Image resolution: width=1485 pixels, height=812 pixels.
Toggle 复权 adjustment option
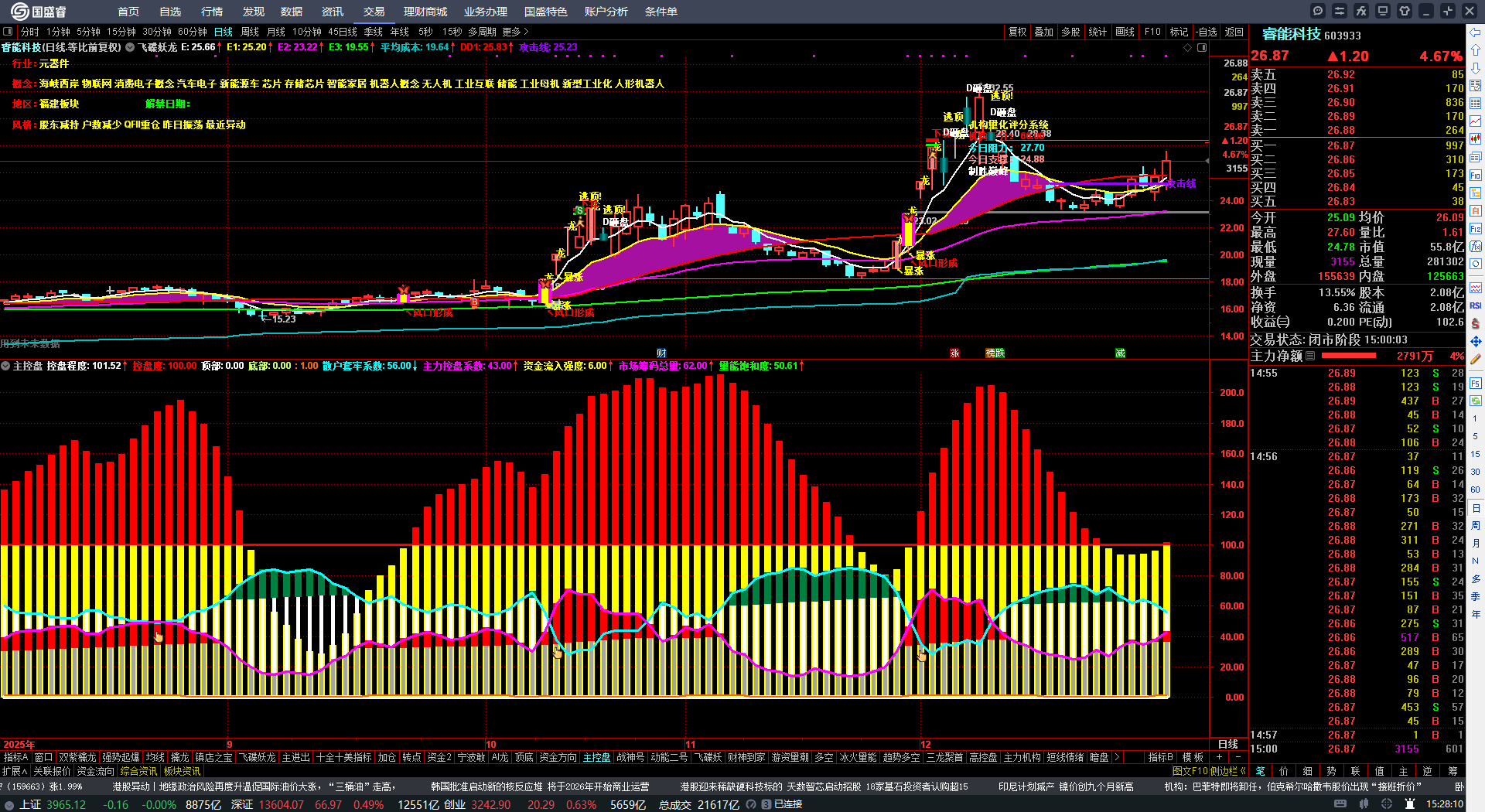click(x=1017, y=32)
